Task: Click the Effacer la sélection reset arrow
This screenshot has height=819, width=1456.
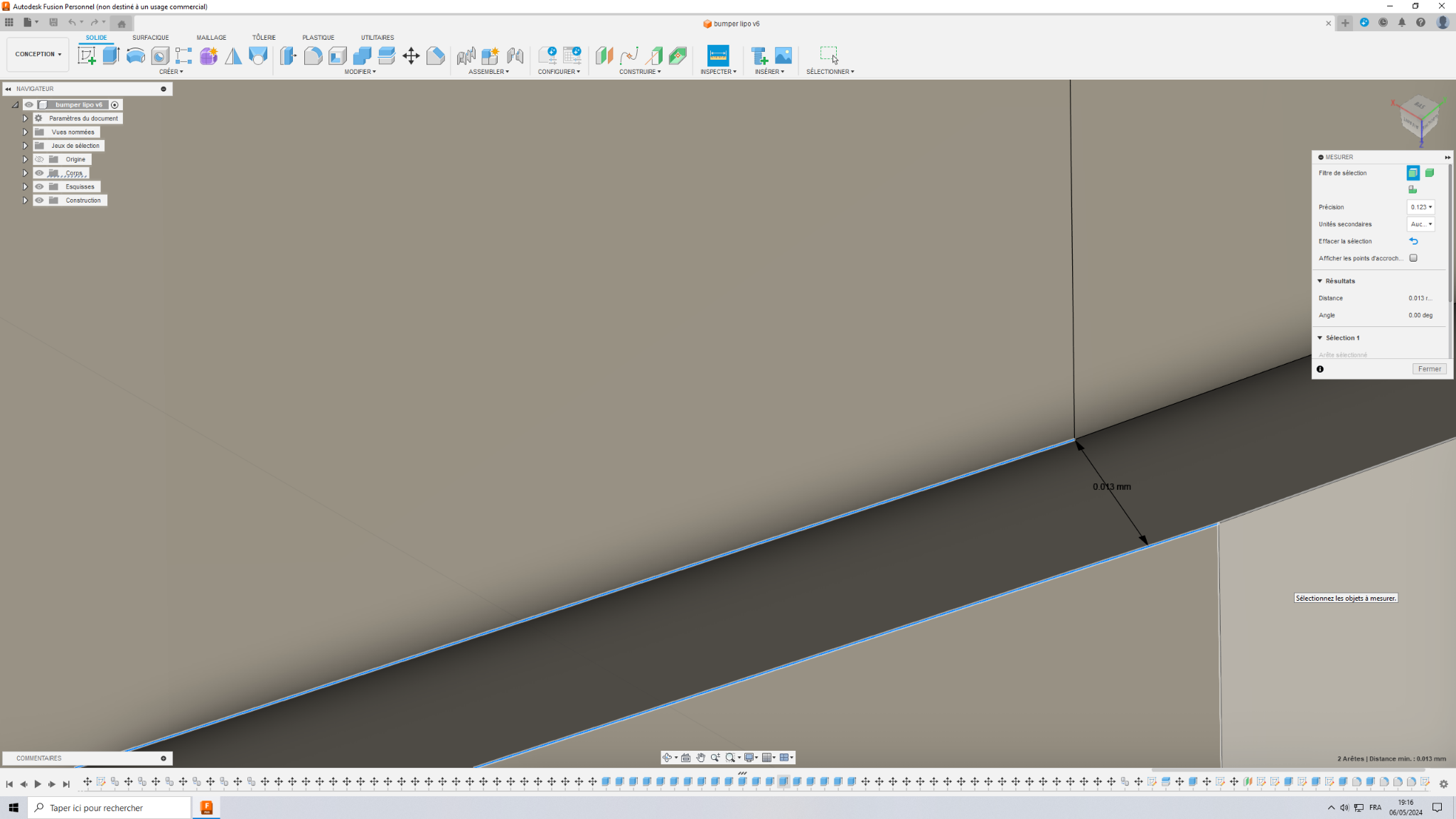Action: point(1413,241)
